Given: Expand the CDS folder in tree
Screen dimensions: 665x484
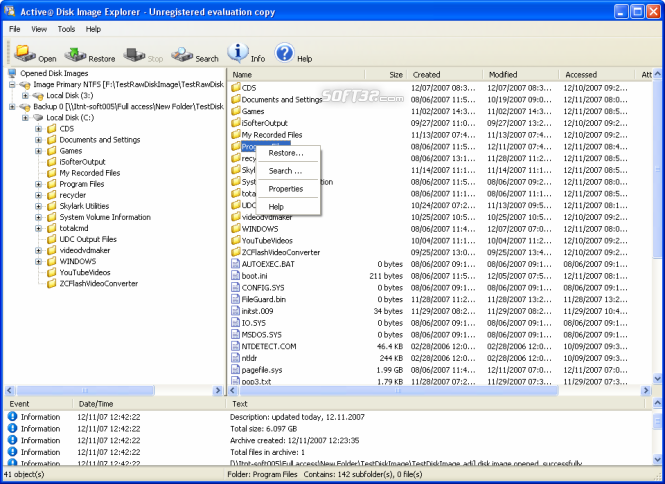Looking at the screenshot, I should 39,129.
